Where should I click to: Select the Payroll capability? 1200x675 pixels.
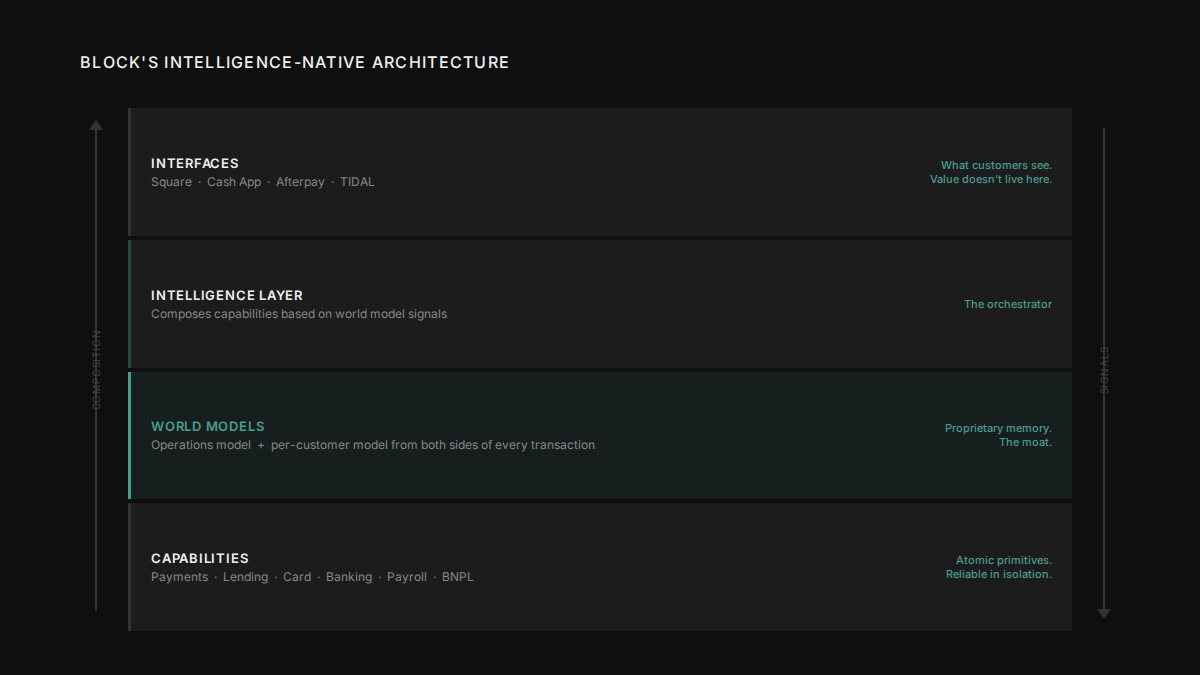pyautogui.click(x=407, y=576)
